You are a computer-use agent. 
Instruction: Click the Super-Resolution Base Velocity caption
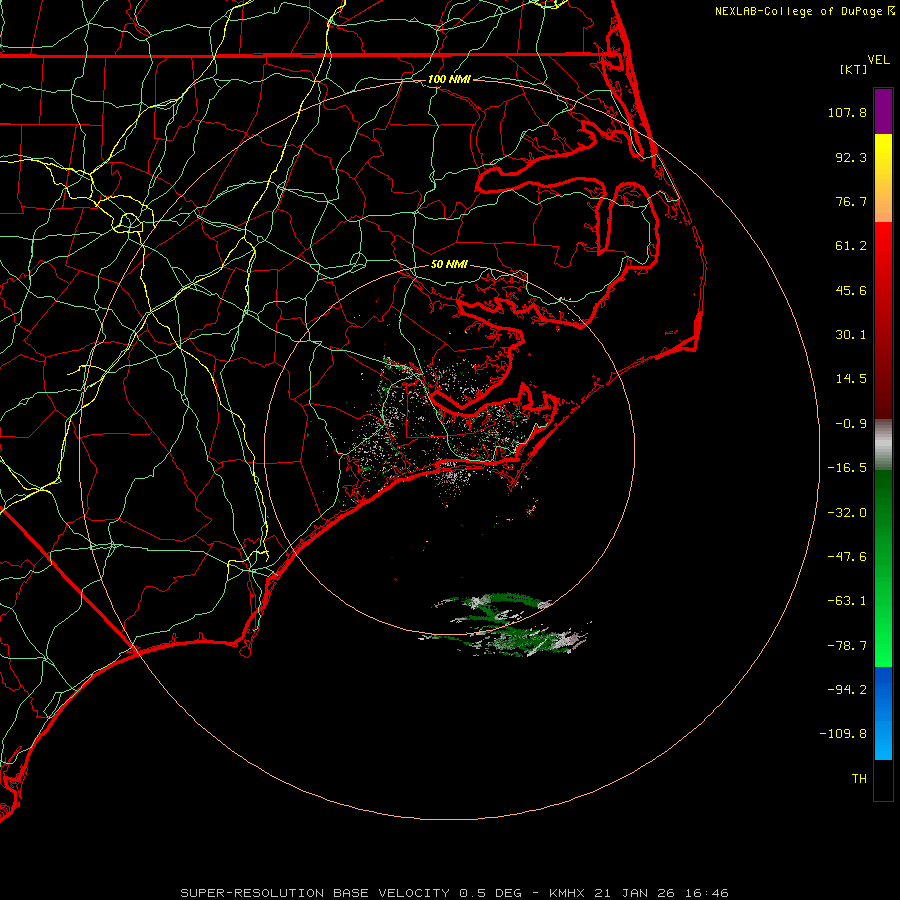455,893
